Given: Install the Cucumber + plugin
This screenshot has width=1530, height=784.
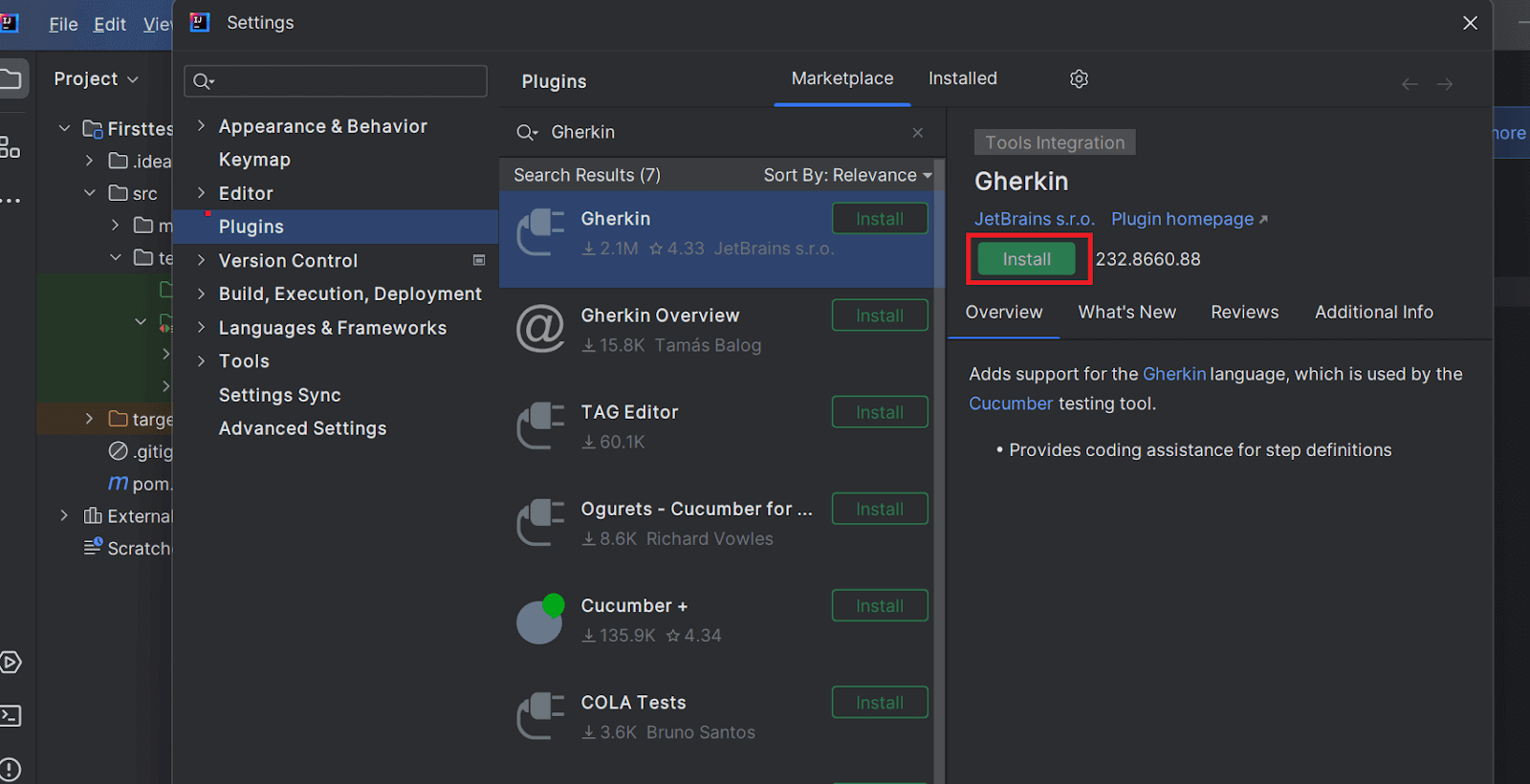Looking at the screenshot, I should pyautogui.click(x=880, y=605).
